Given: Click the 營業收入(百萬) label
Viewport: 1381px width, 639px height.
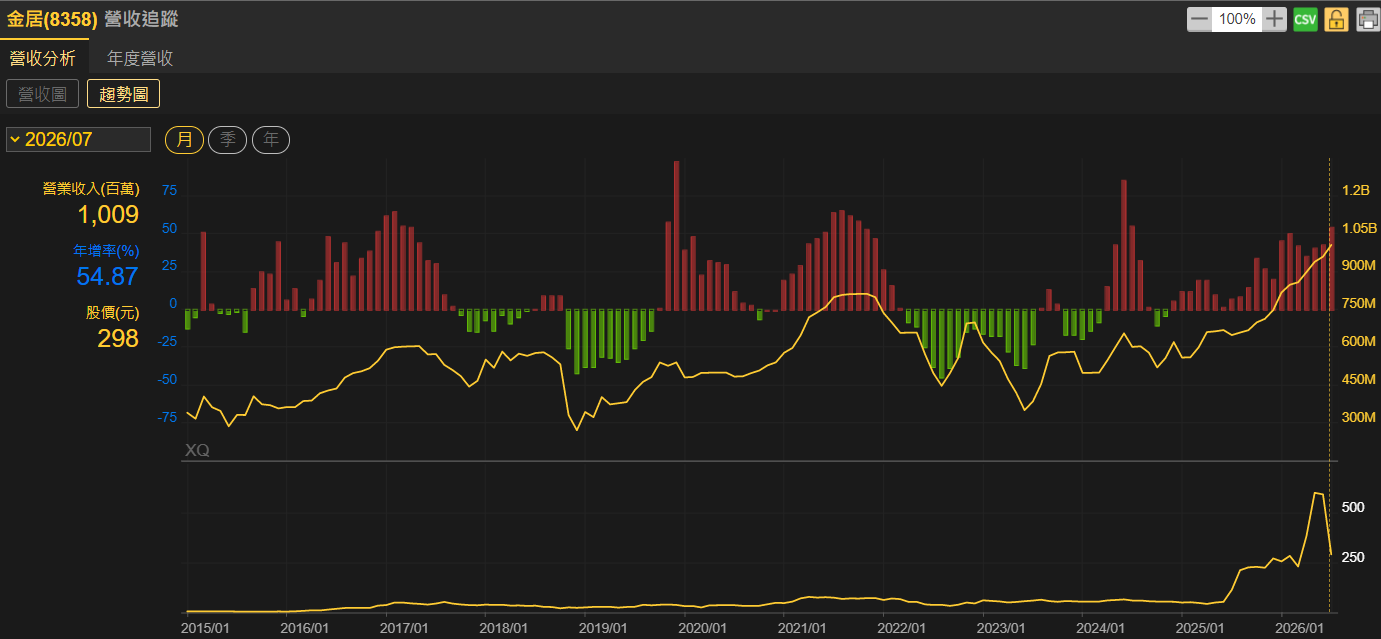Looking at the screenshot, I should (x=90, y=188).
